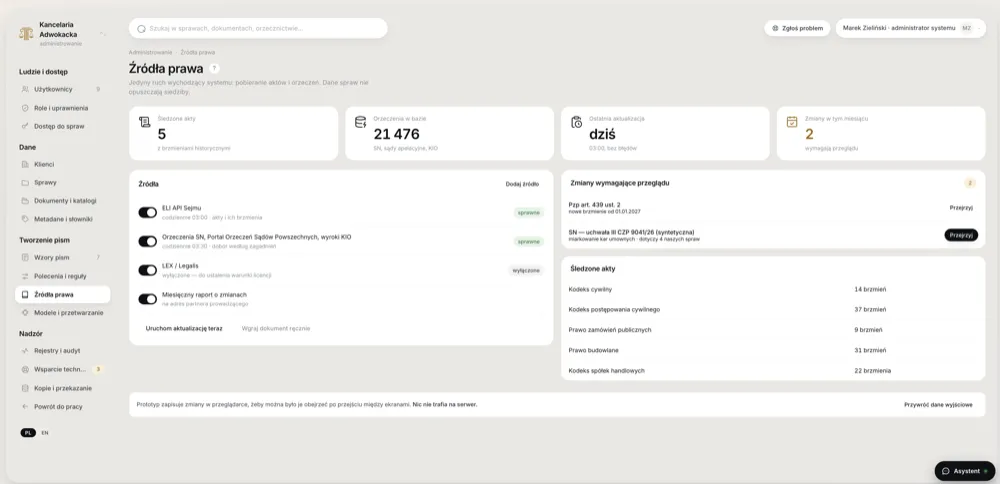
Task: Click Dodaj źródło button
Action: click(x=522, y=184)
